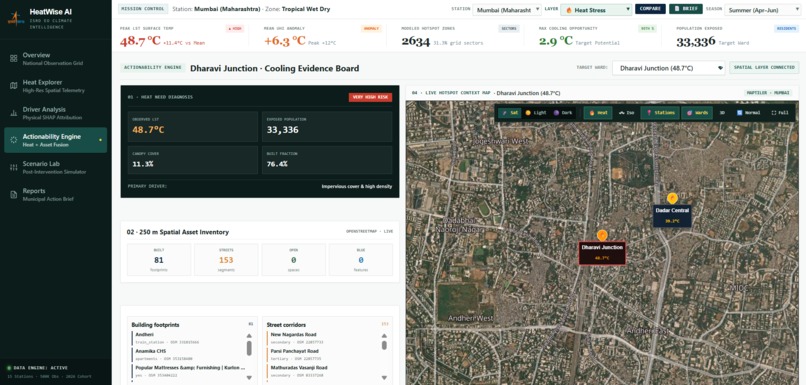806x385 pixels.
Task: Click the Streets 153 segments card
Action: click(226, 260)
